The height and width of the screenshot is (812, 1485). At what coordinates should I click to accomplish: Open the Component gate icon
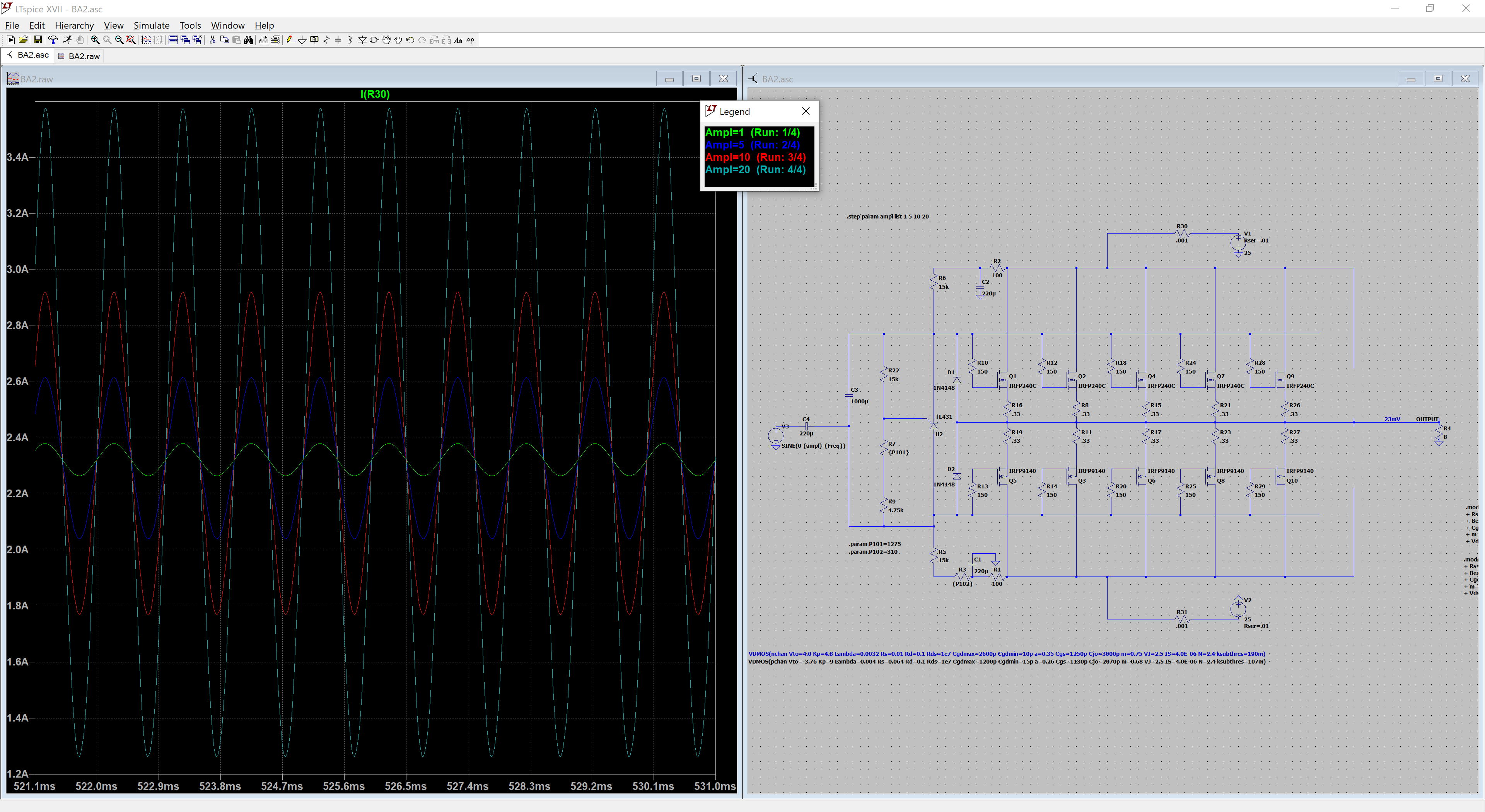click(x=374, y=40)
